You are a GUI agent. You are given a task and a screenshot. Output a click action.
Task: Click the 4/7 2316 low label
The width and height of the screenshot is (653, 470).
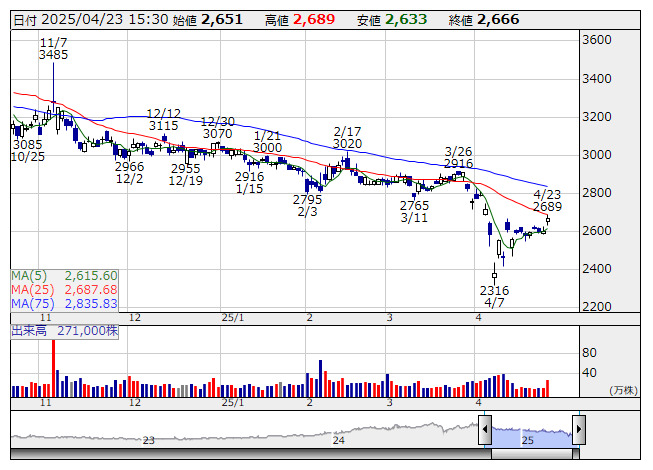tap(494, 296)
